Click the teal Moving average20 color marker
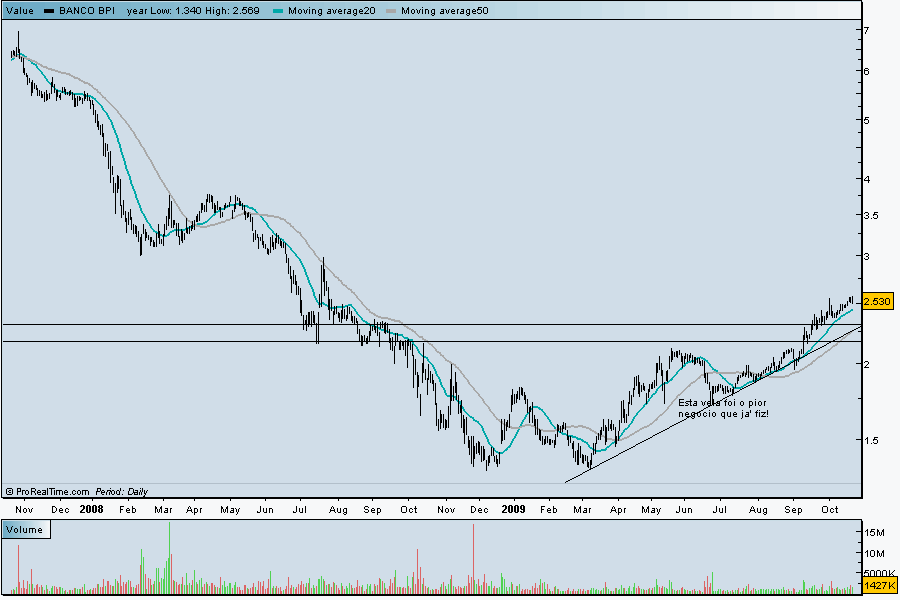 pos(278,11)
